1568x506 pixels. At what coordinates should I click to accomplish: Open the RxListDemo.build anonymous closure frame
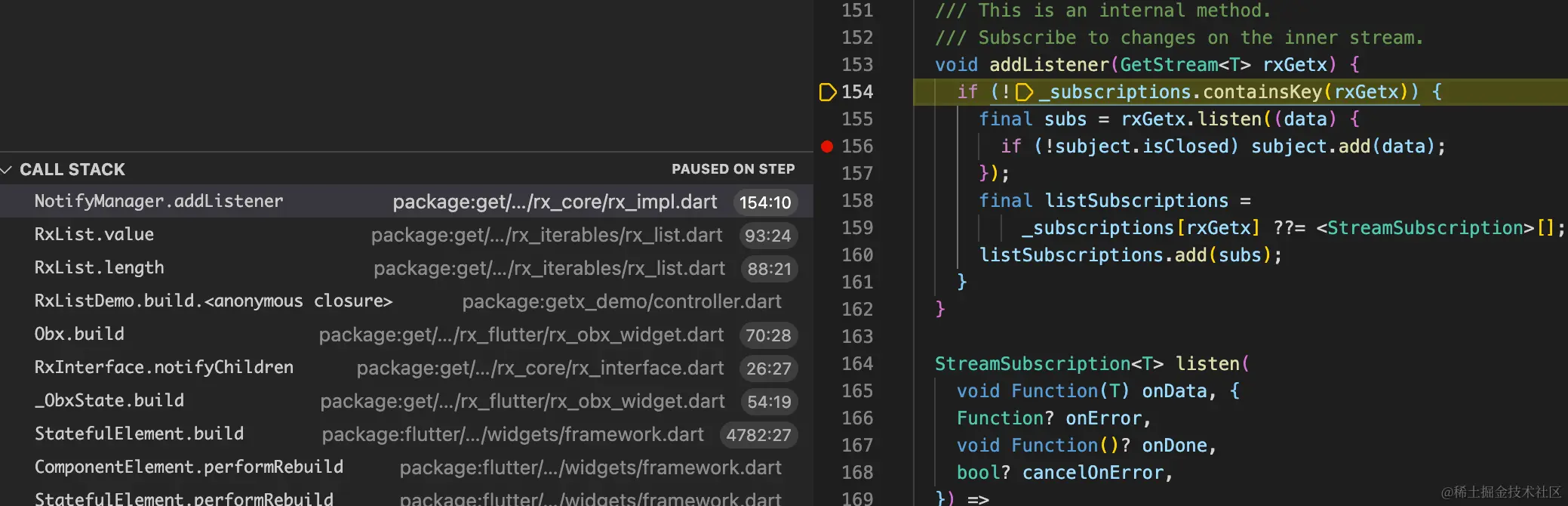click(x=406, y=301)
